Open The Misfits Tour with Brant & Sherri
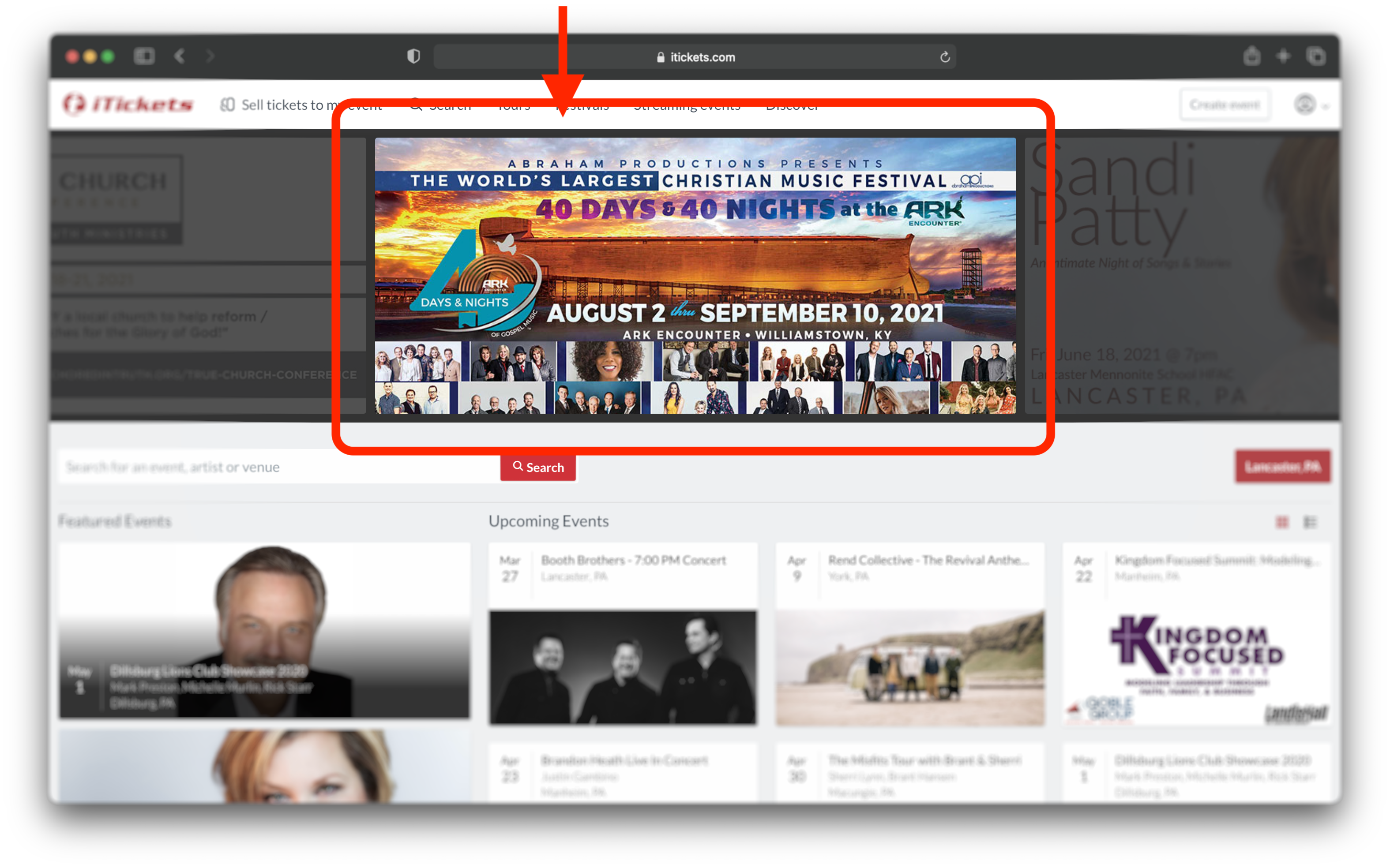The height and width of the screenshot is (868, 1390). coord(910,773)
